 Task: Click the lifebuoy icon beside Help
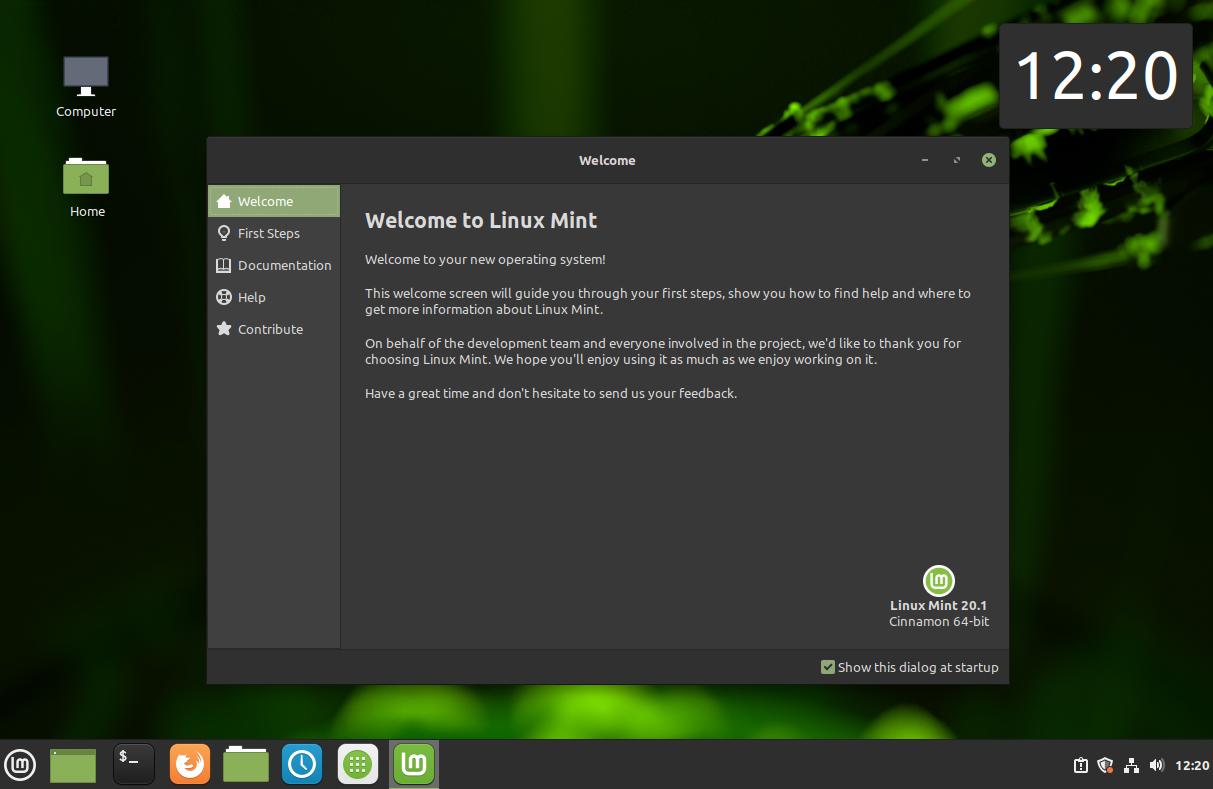click(224, 297)
